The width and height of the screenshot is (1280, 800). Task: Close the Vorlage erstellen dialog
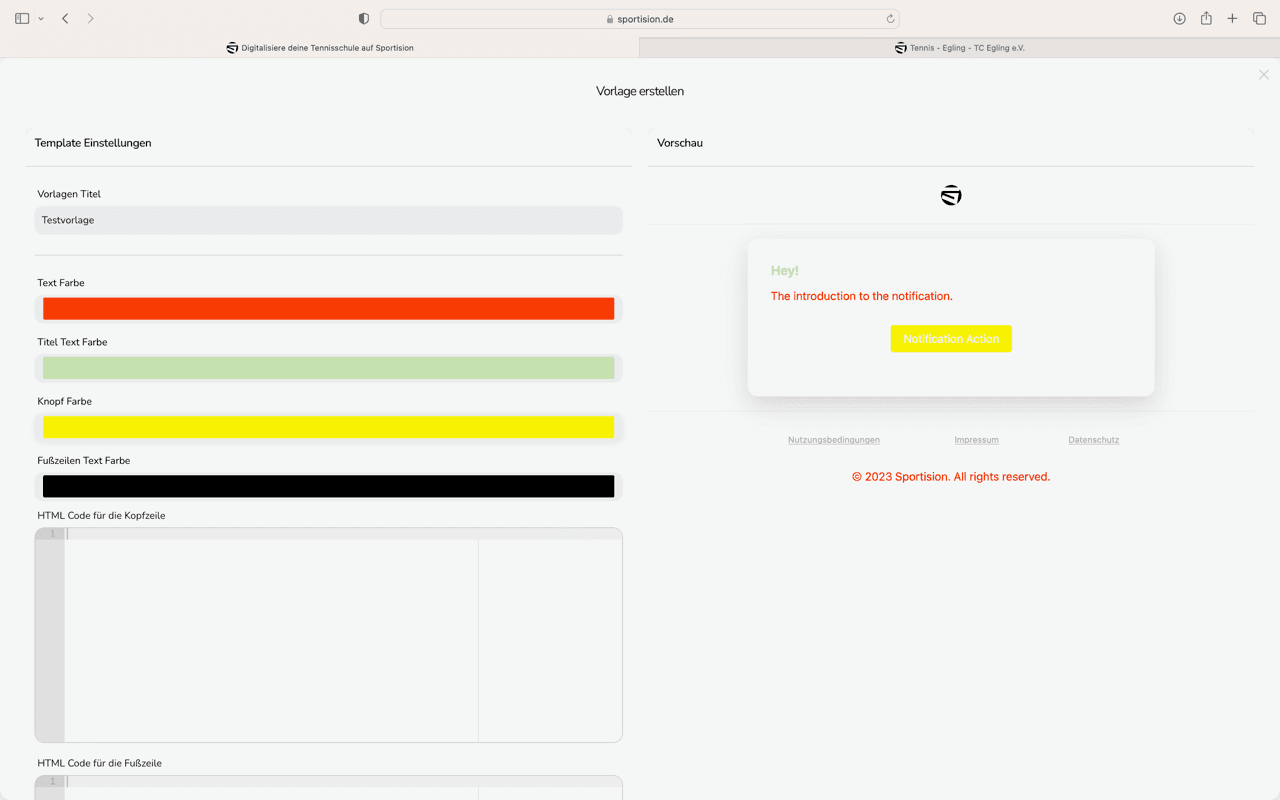click(x=1263, y=75)
